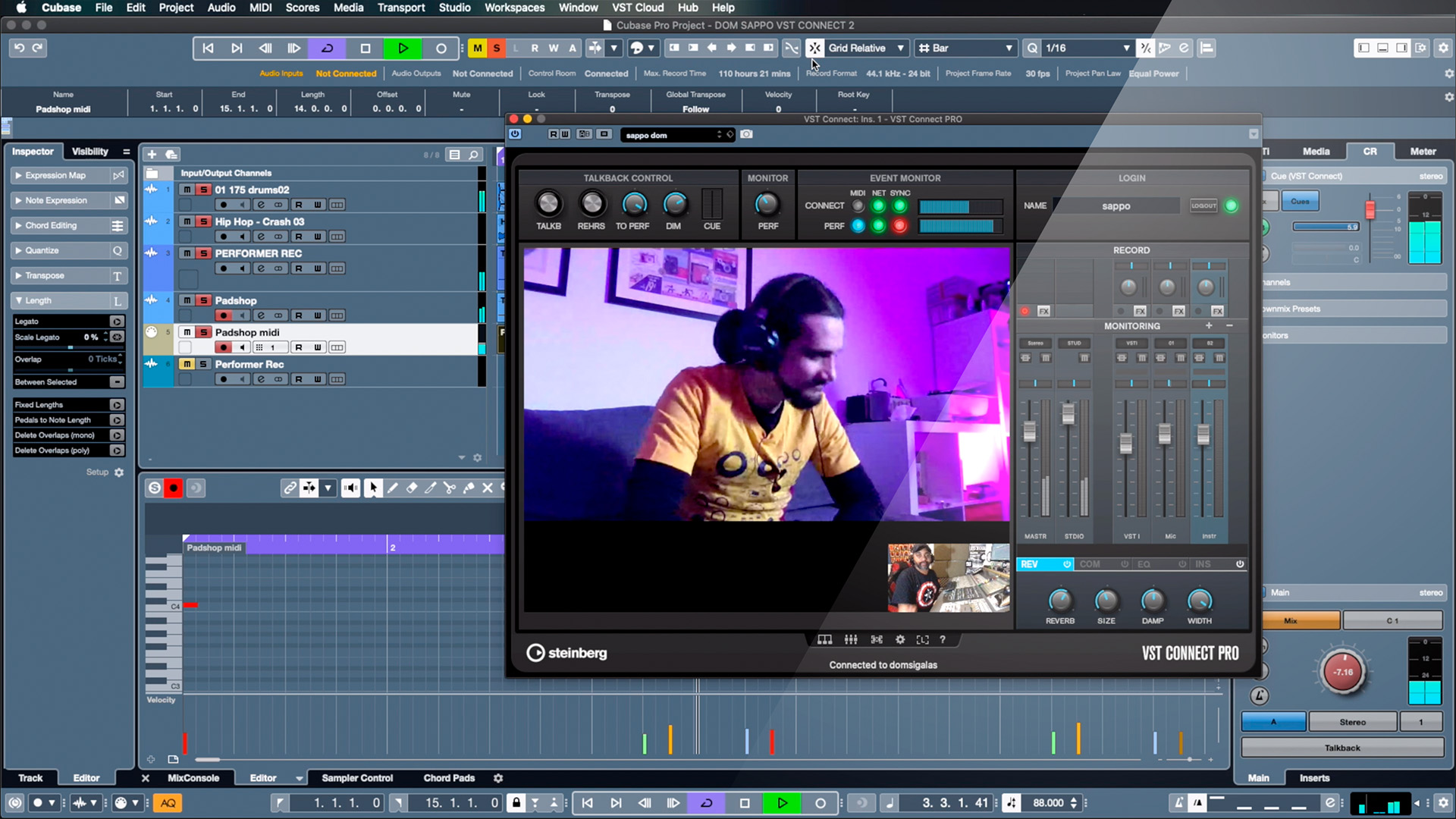
Task: Solo the Hip Hop - Crash 03 track
Action: tap(203, 221)
